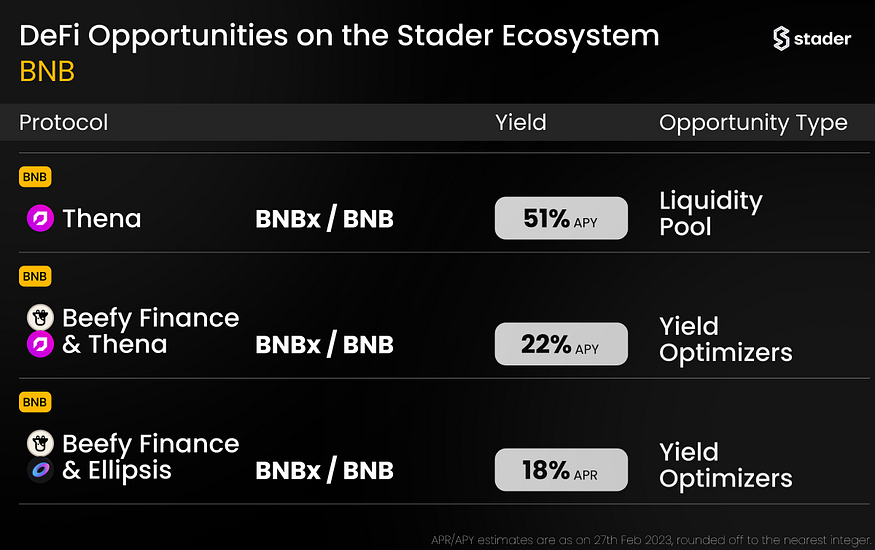Click the Thena icon in first row

coord(40,218)
